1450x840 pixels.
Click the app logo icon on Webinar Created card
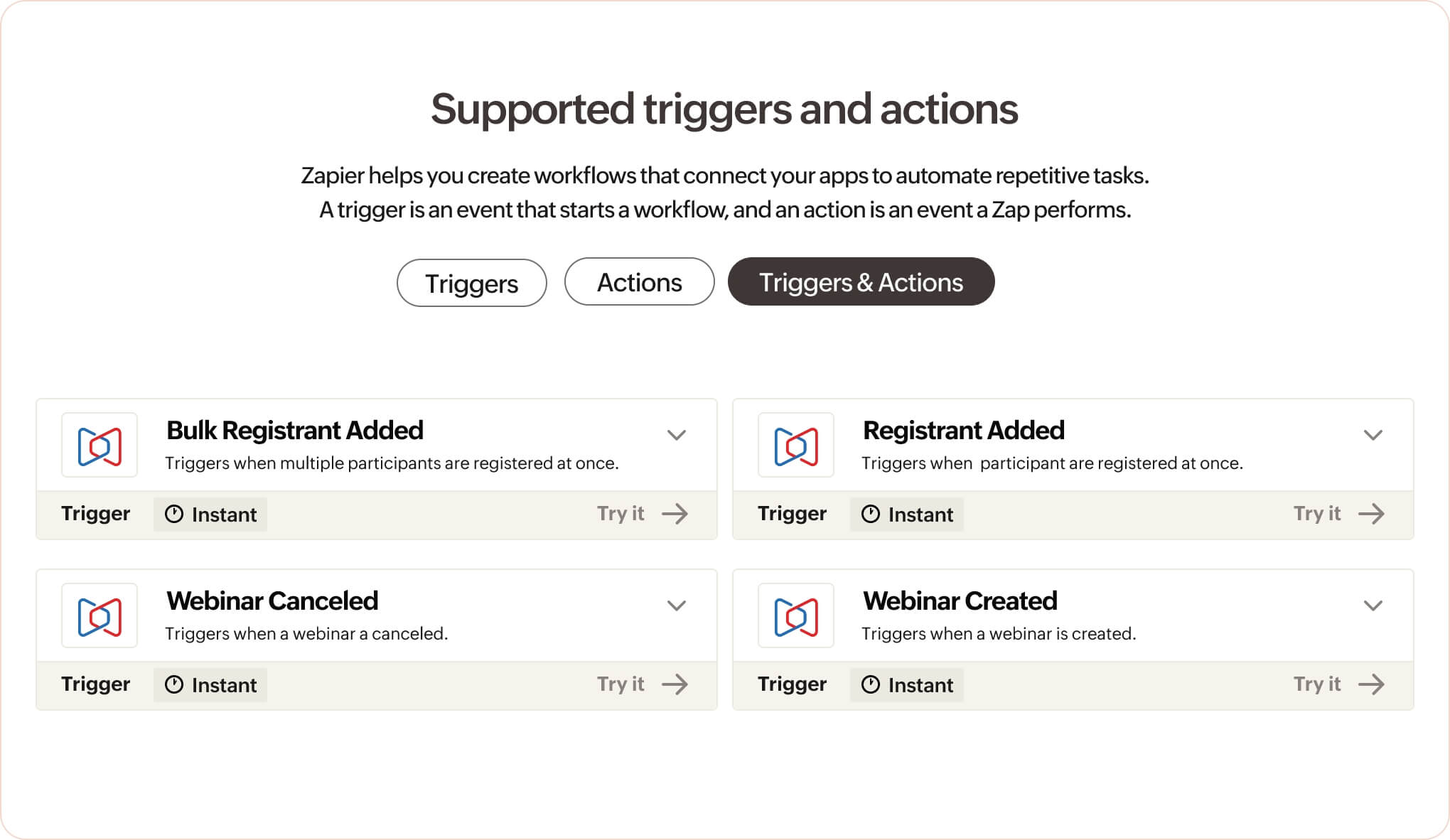click(x=795, y=615)
